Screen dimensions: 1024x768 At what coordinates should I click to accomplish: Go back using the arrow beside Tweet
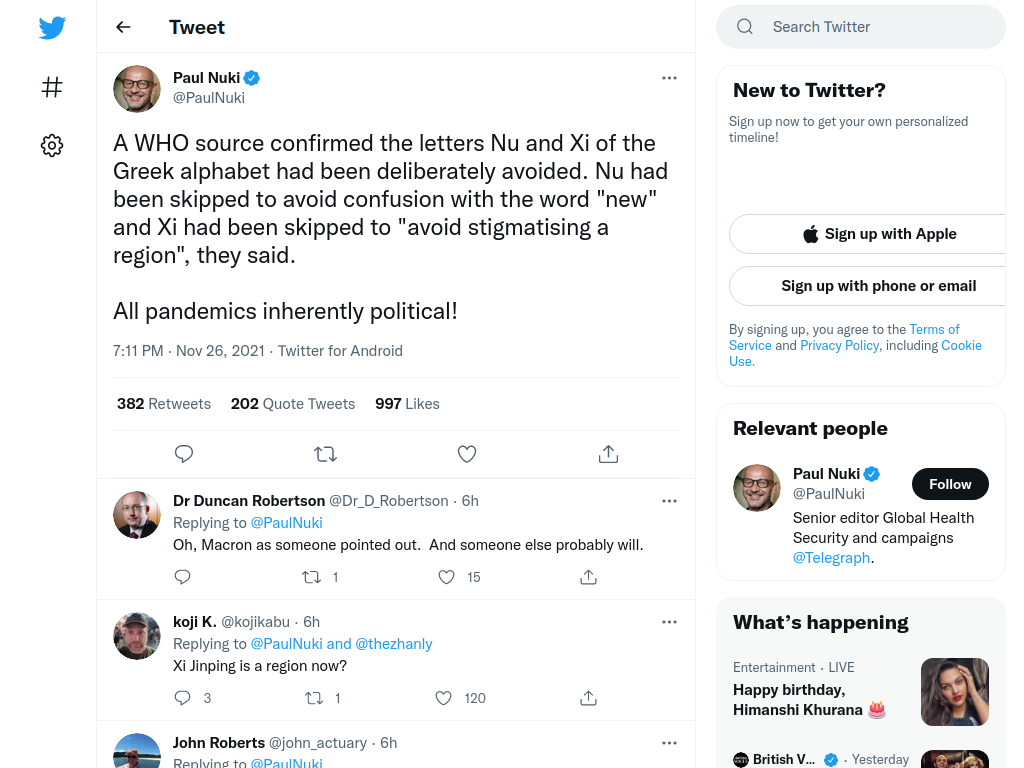pos(123,27)
